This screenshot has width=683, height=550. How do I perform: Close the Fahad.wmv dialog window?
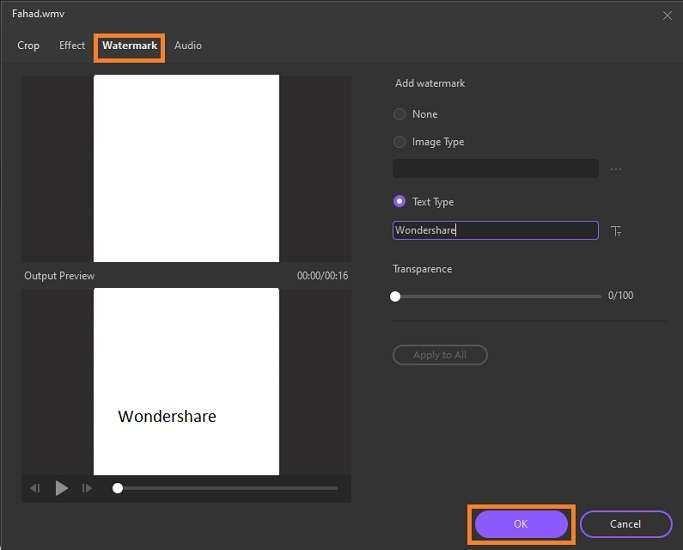pyautogui.click(x=667, y=16)
